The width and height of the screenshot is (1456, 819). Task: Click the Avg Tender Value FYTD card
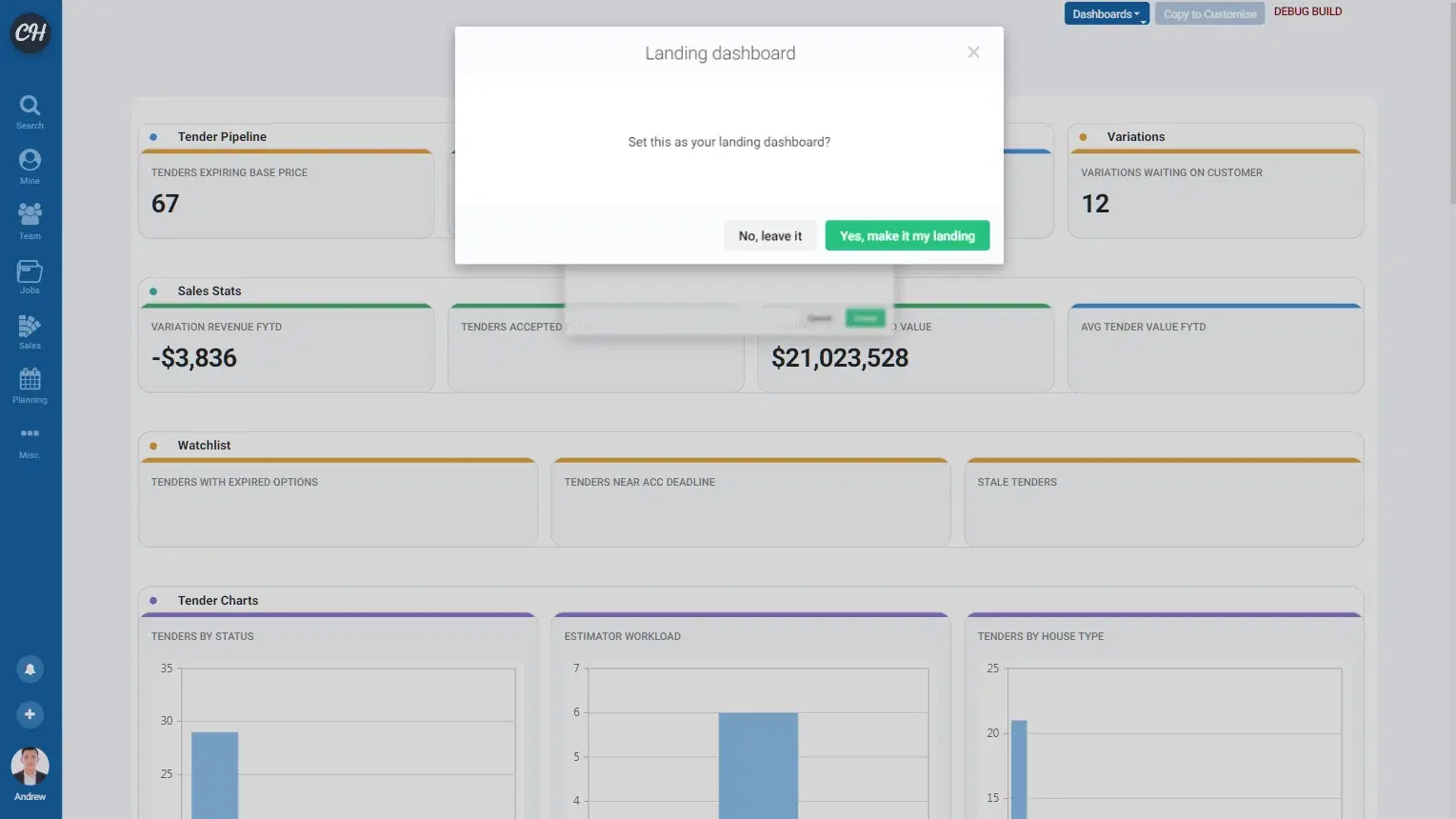1216,349
